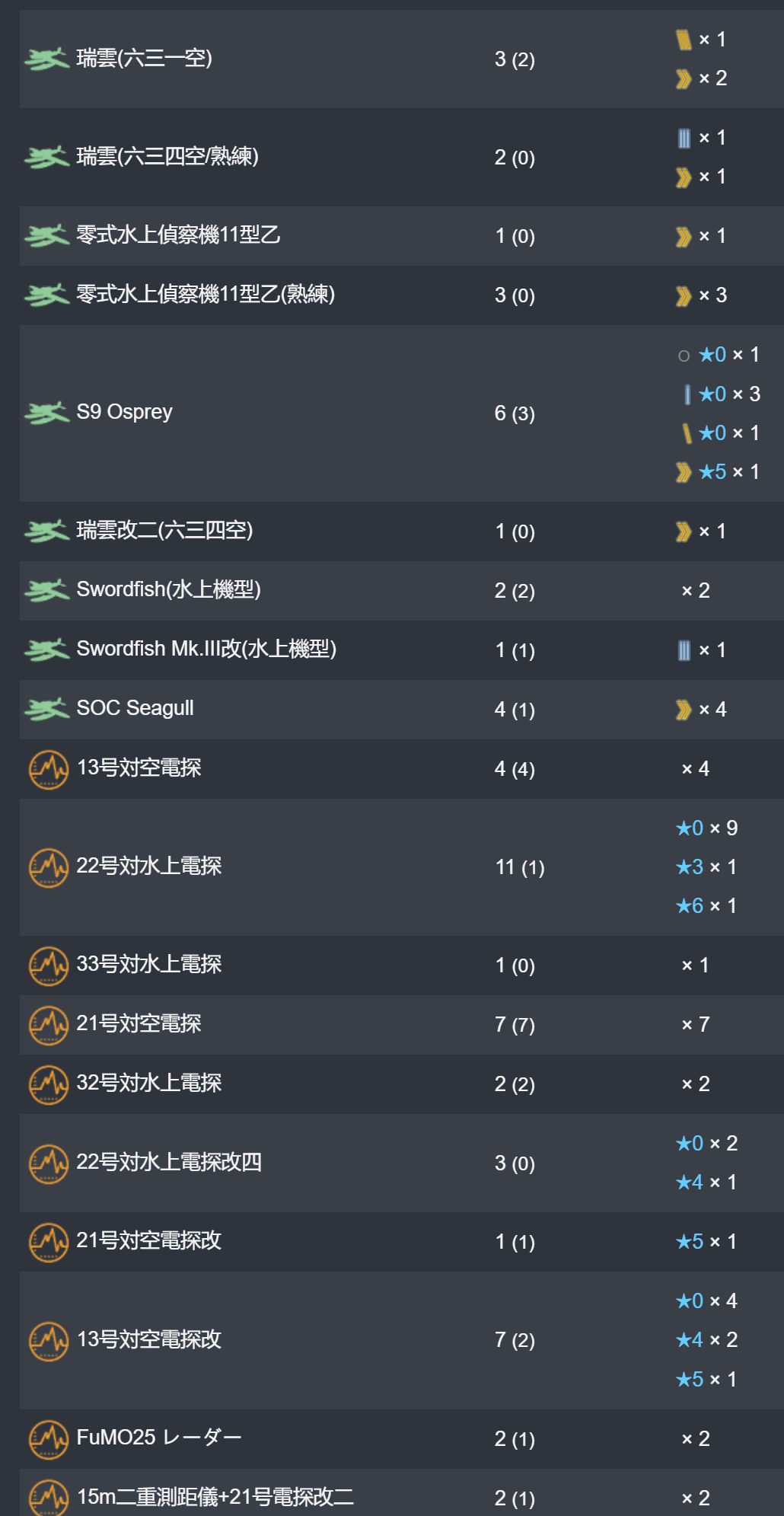The image size is (784, 1516).
Task: Click the ★4 × 2 entry for 13号対空電探改
Action: coord(706,1340)
